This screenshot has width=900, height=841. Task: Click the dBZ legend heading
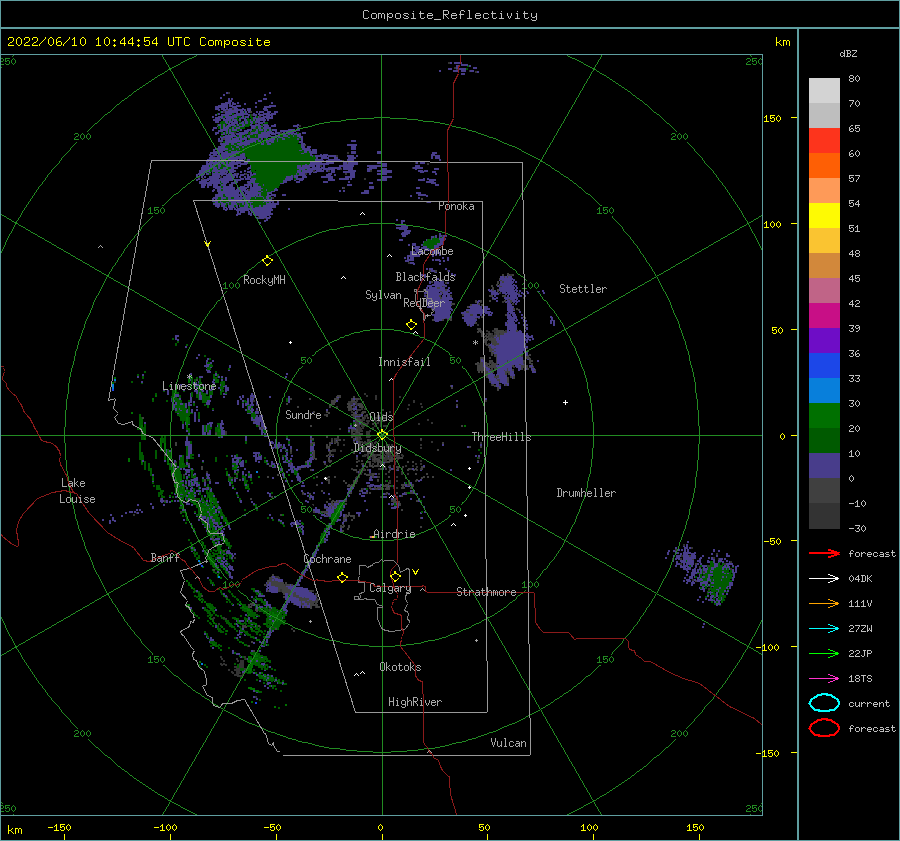[x=848, y=53]
